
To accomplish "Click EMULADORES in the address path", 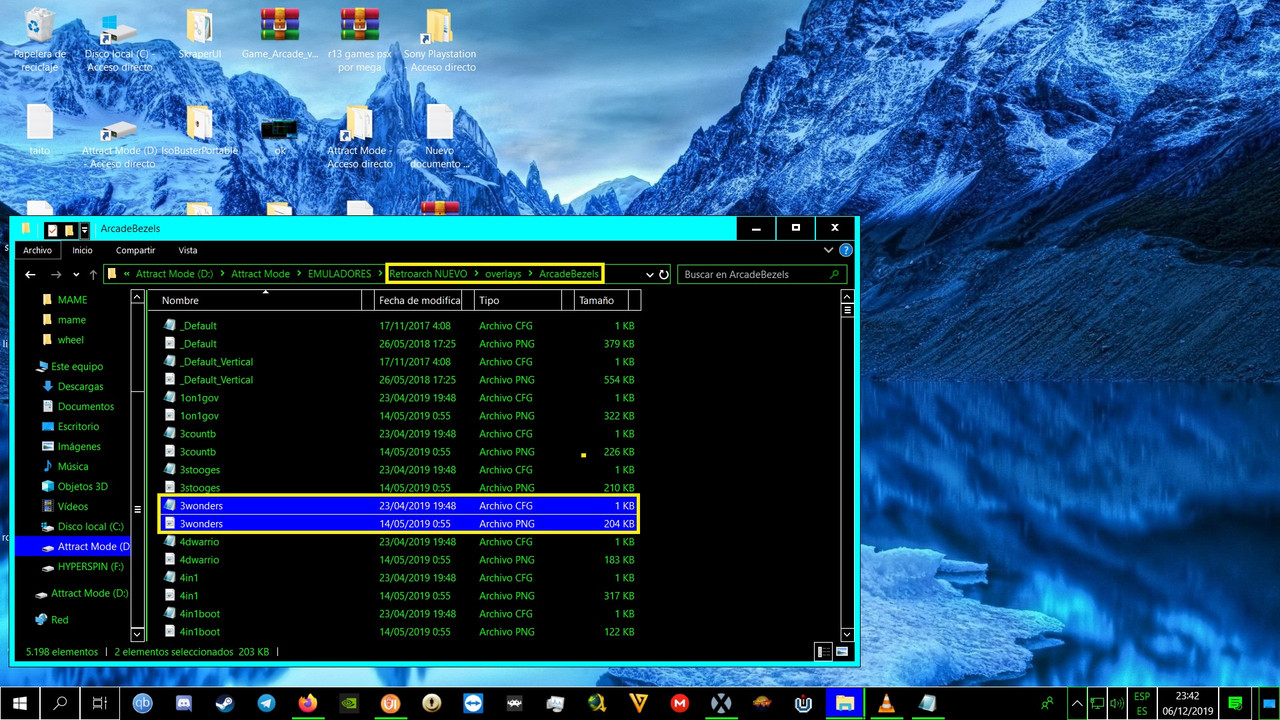I will point(339,274).
